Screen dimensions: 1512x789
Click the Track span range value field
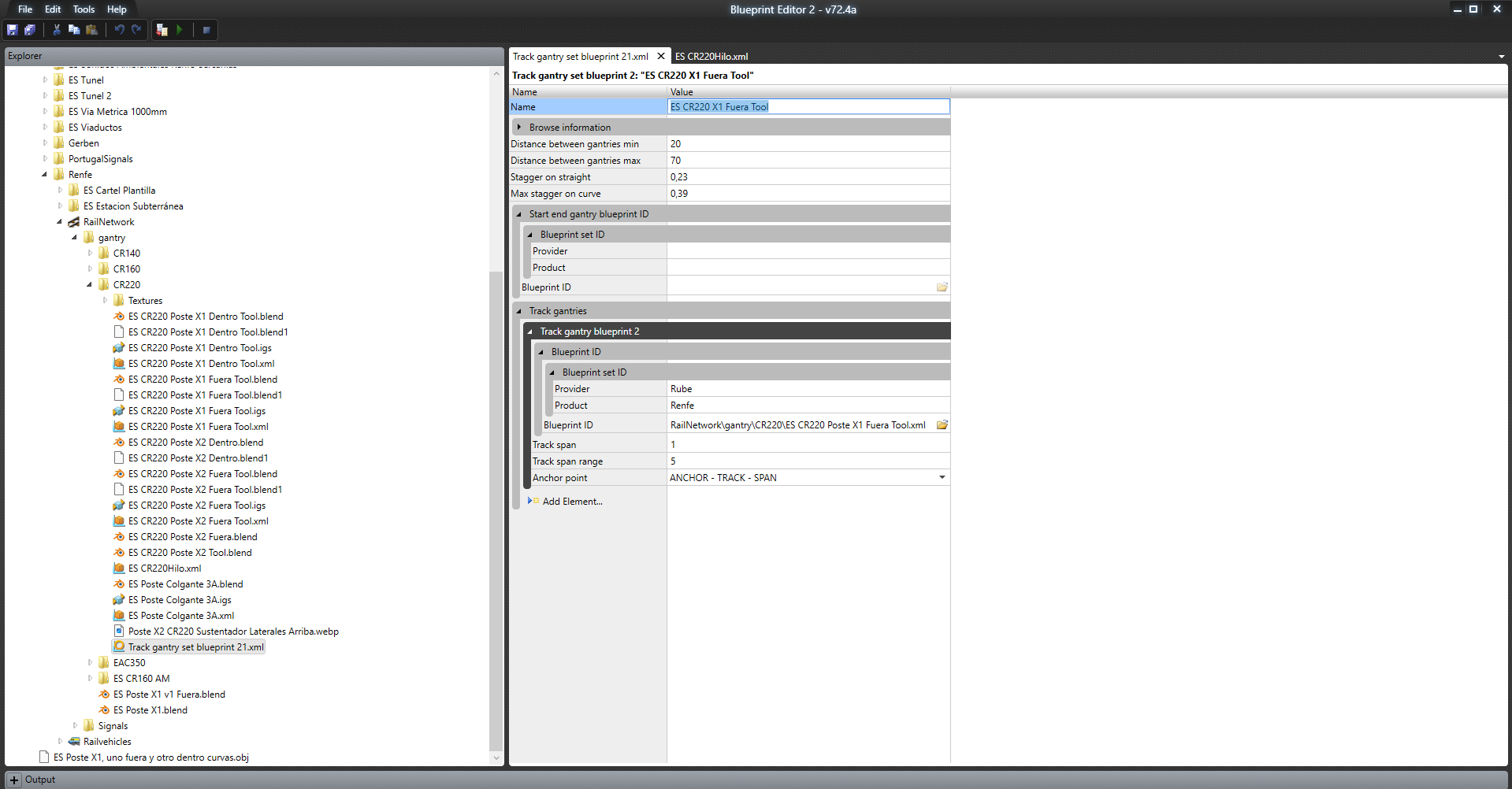point(808,461)
